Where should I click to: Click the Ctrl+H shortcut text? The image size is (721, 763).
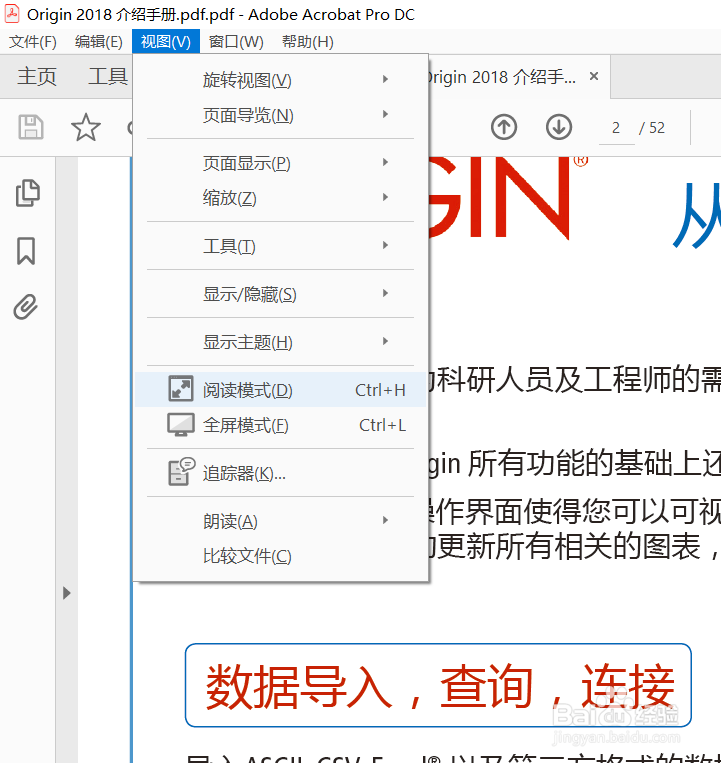[380, 390]
